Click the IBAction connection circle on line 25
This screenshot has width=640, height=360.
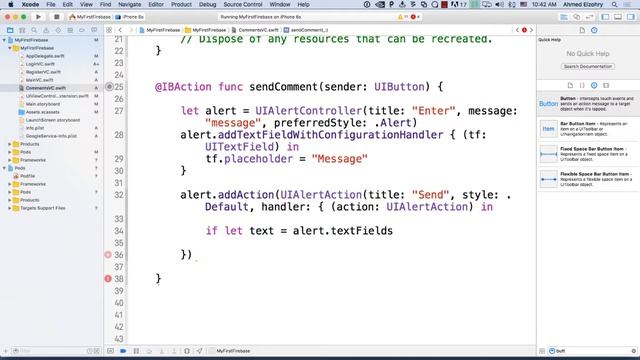[109, 87]
